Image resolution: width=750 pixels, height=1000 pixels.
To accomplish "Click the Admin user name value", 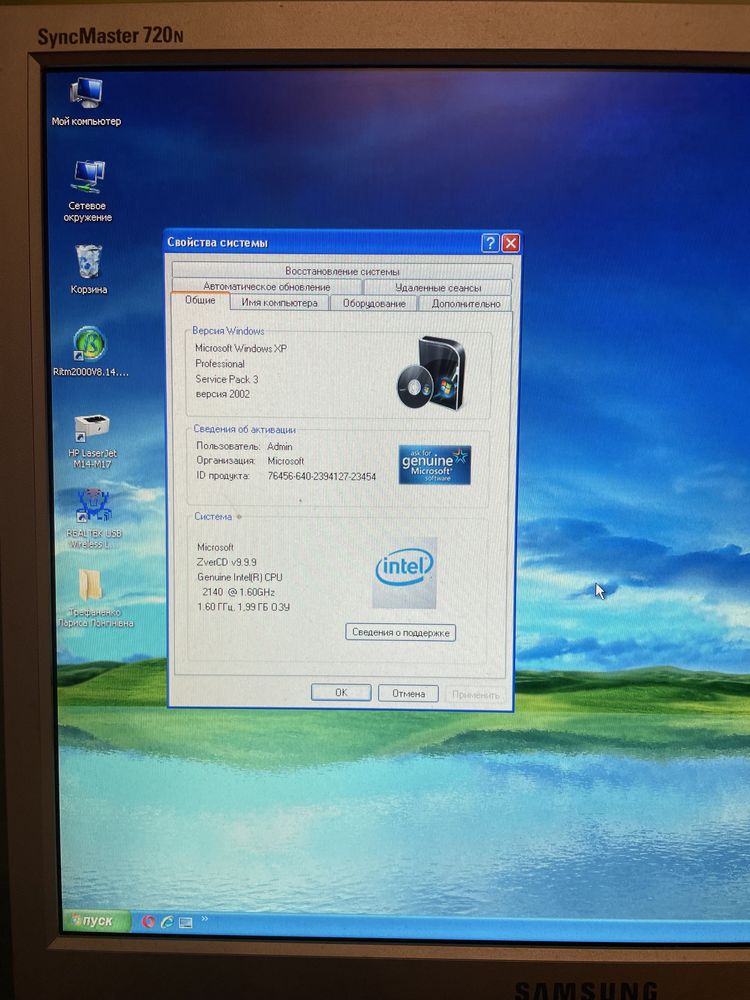I will 280,446.
